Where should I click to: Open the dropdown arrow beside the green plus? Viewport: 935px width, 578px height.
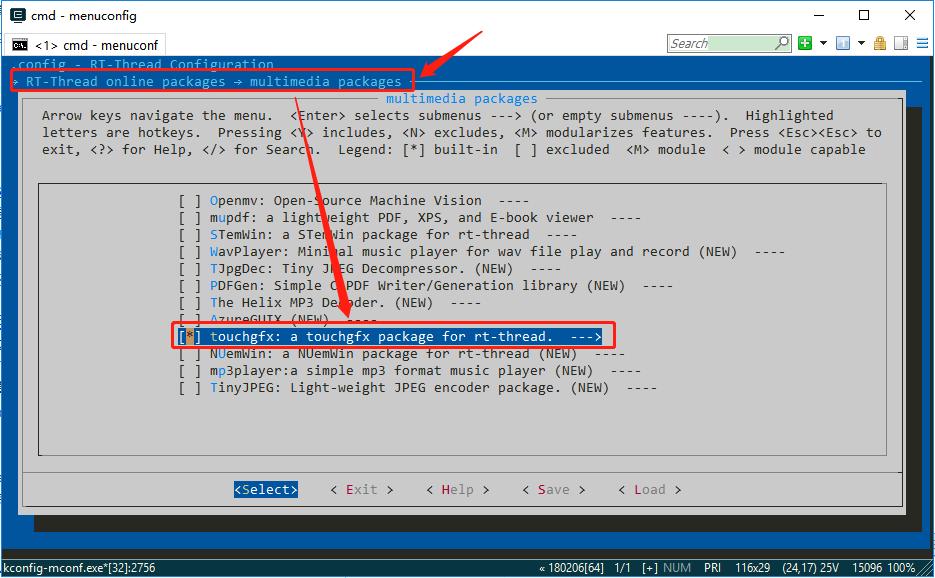(823, 43)
